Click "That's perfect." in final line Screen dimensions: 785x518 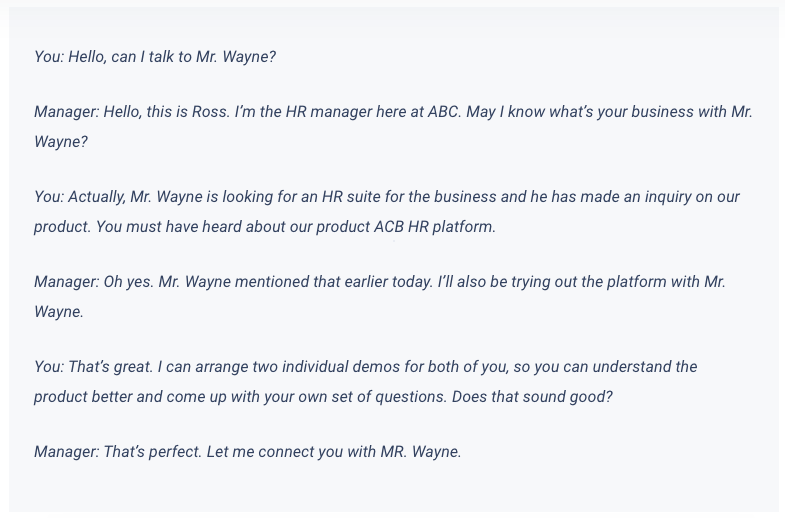pos(153,452)
